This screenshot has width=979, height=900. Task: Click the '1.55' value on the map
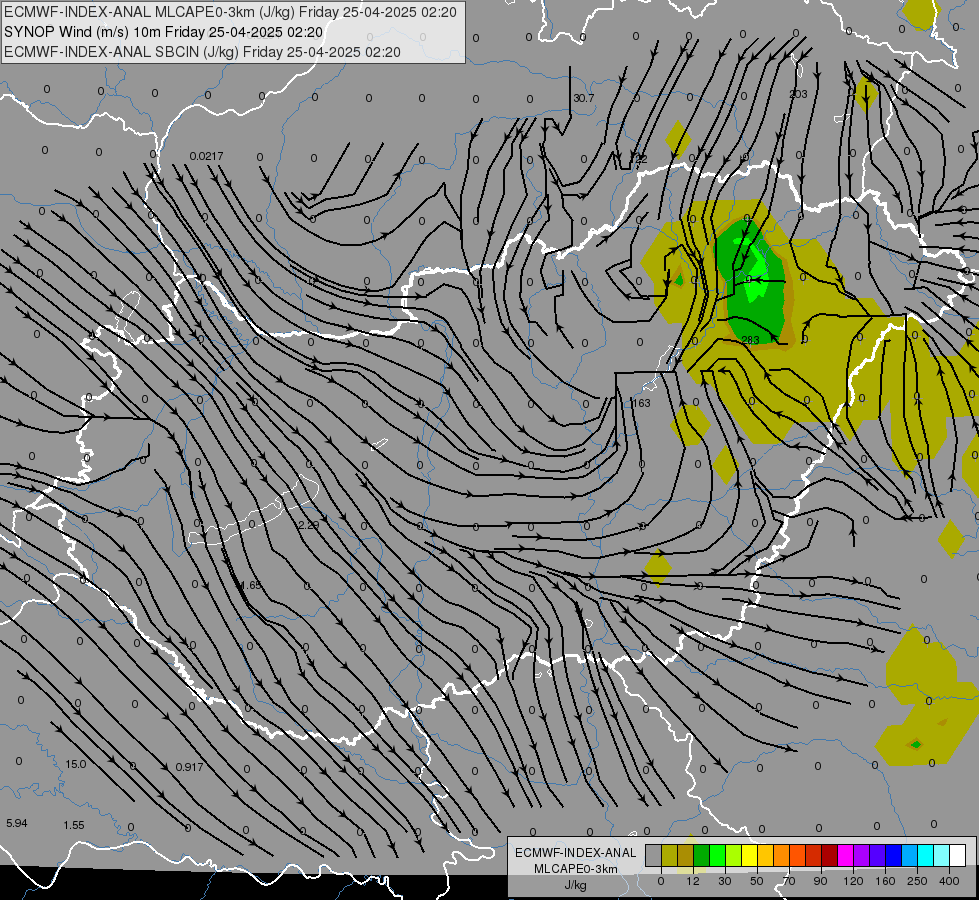pos(74,825)
